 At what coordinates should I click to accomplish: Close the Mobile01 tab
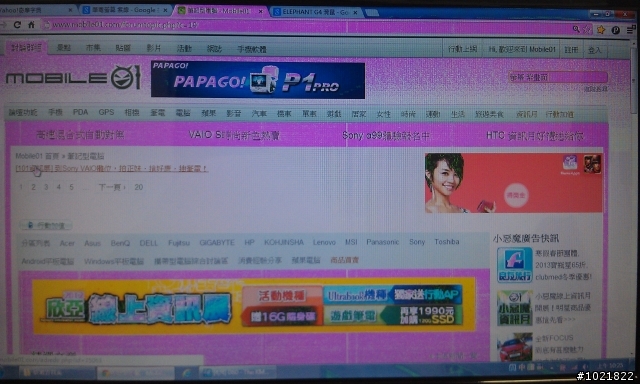coord(260,11)
